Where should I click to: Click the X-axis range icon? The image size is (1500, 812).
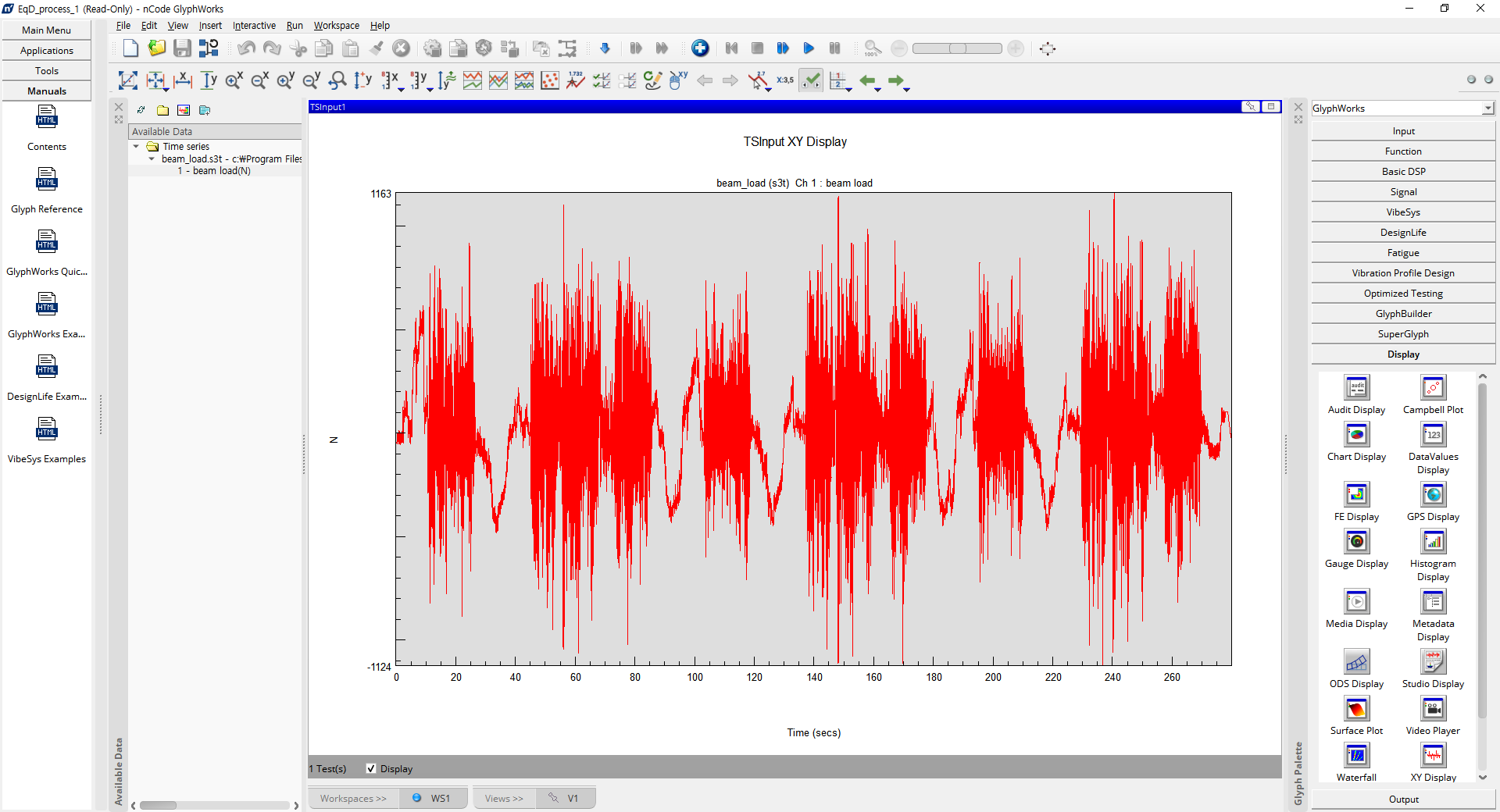coord(183,80)
